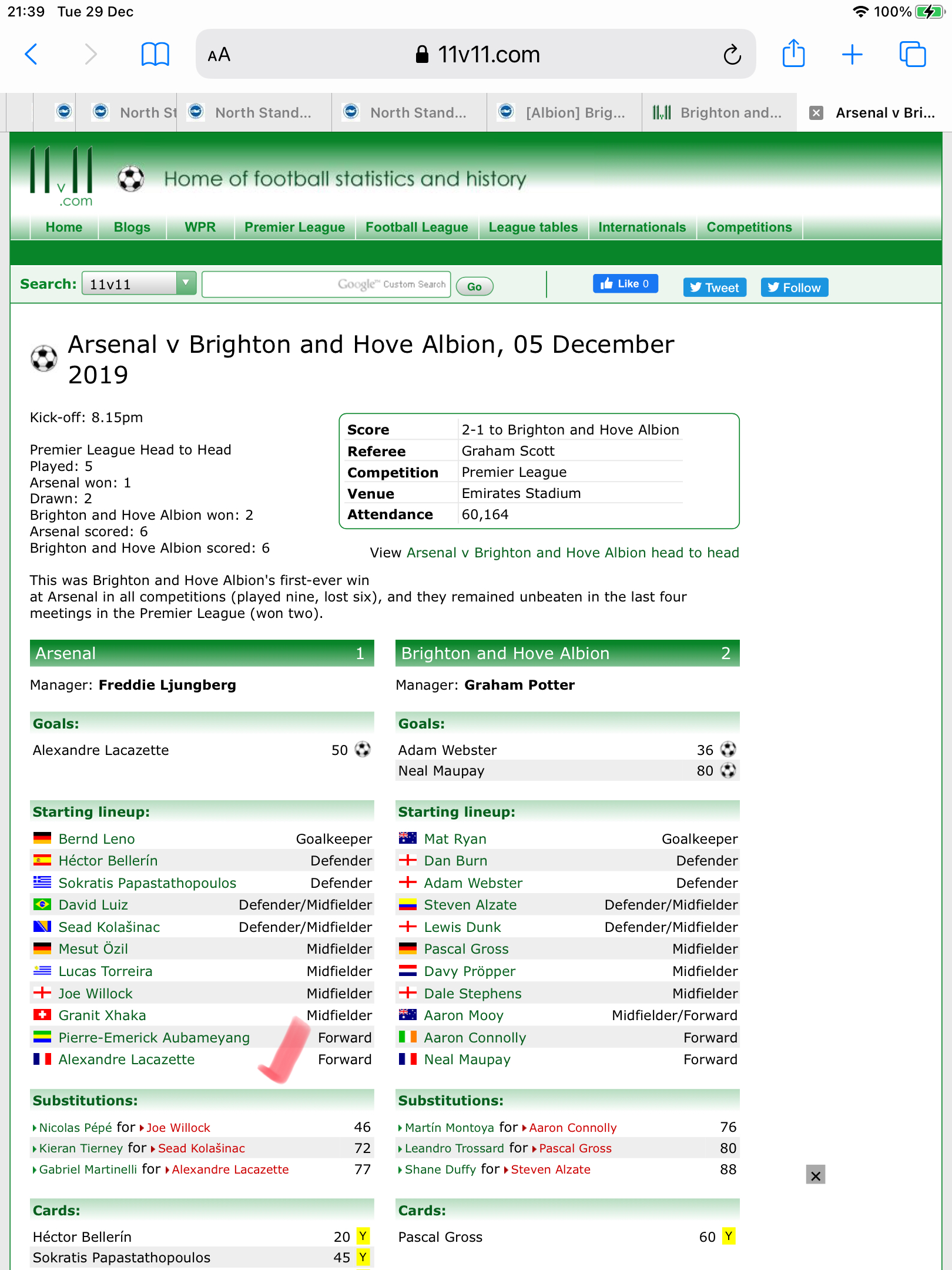Open Arsenal v Brighton head to head link

point(572,553)
